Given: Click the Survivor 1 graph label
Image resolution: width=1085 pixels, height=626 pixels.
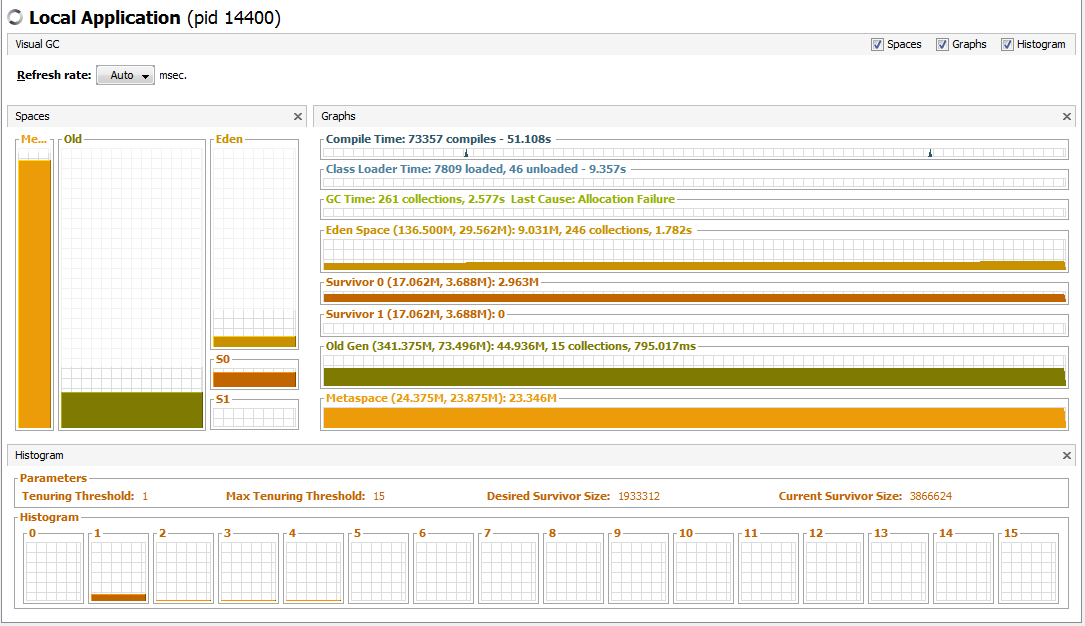Looking at the screenshot, I should [415, 314].
